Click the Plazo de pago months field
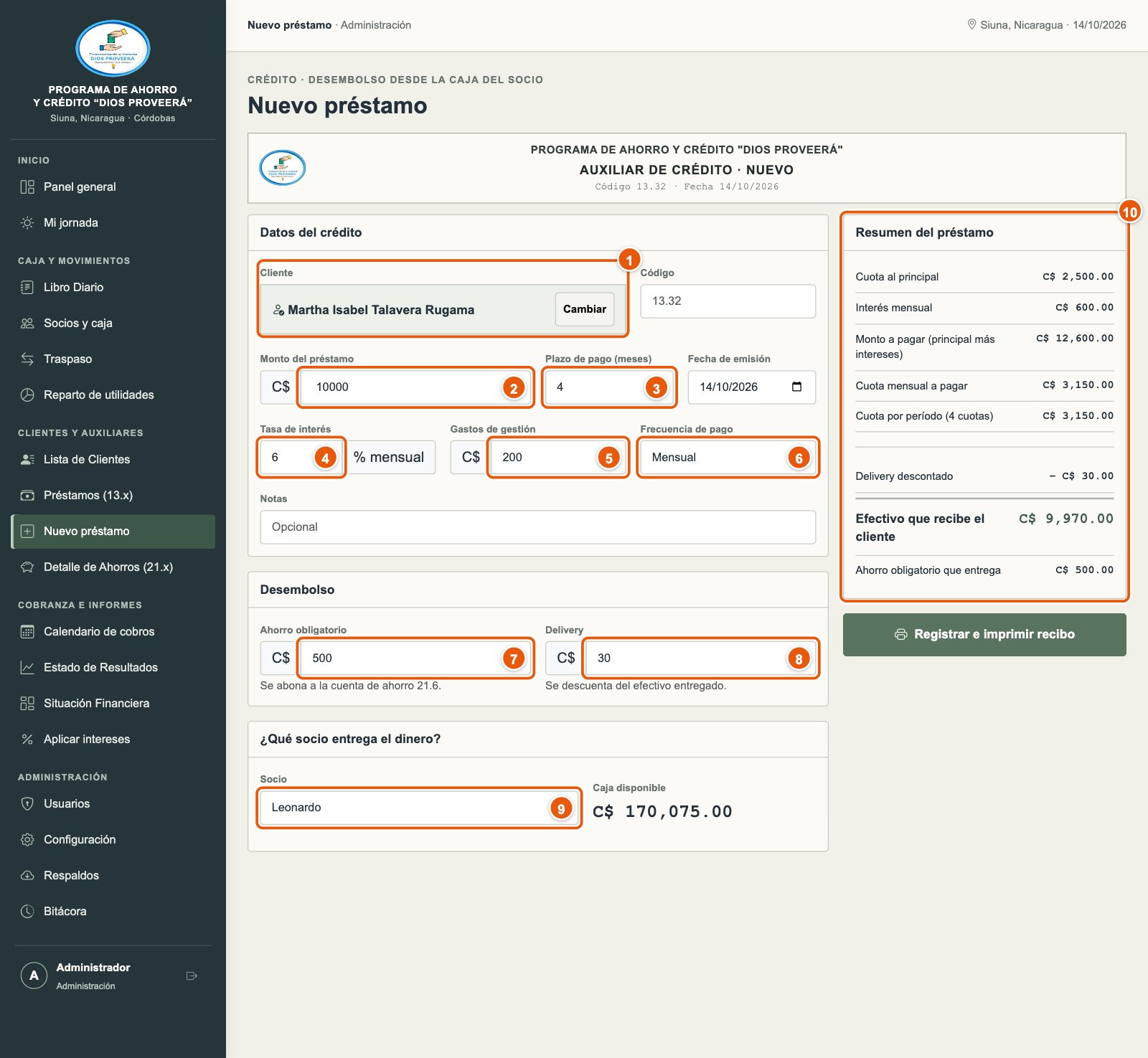Screen dimensions: 1148x1058 click(x=608, y=387)
